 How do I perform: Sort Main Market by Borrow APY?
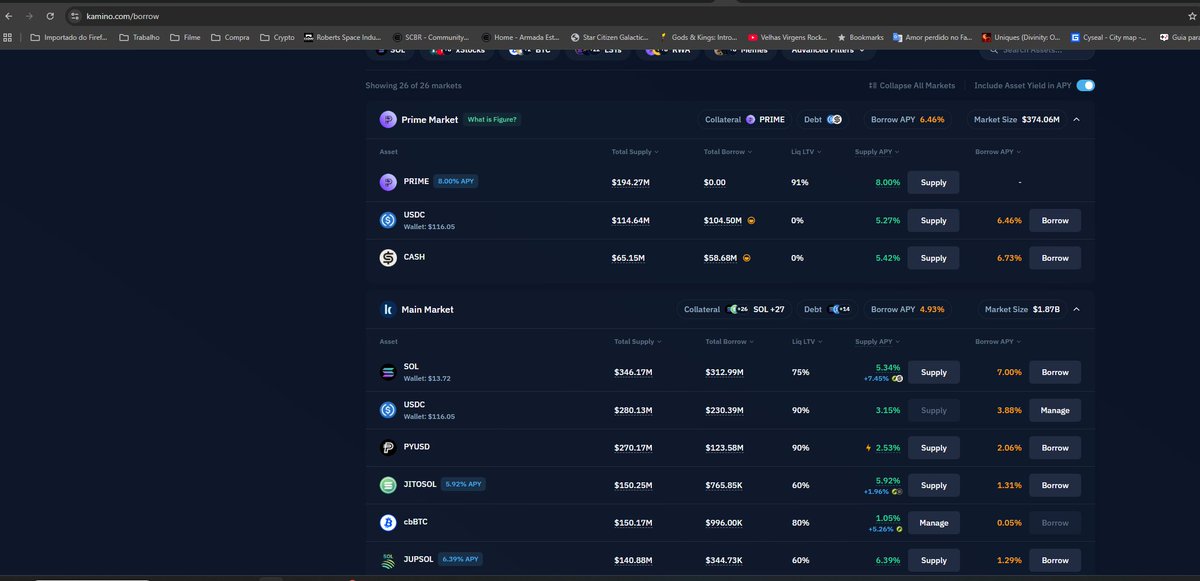(x=997, y=342)
